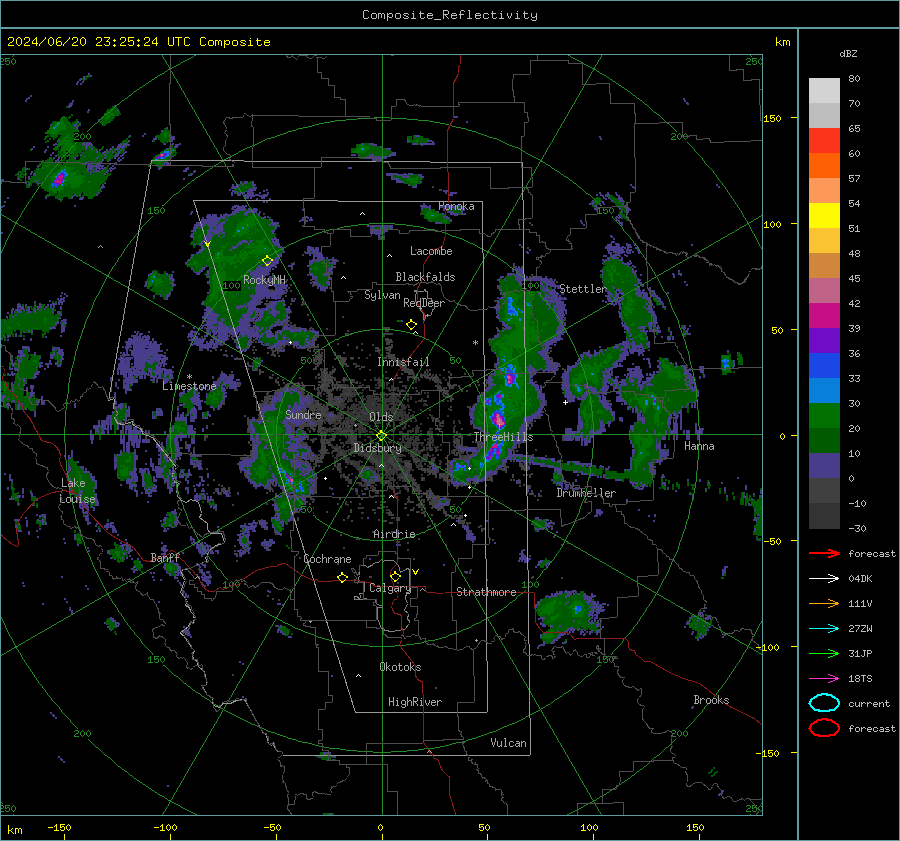Screen dimensions: 900x841
Task: Click the Vulcan city label
Action: click(x=508, y=743)
